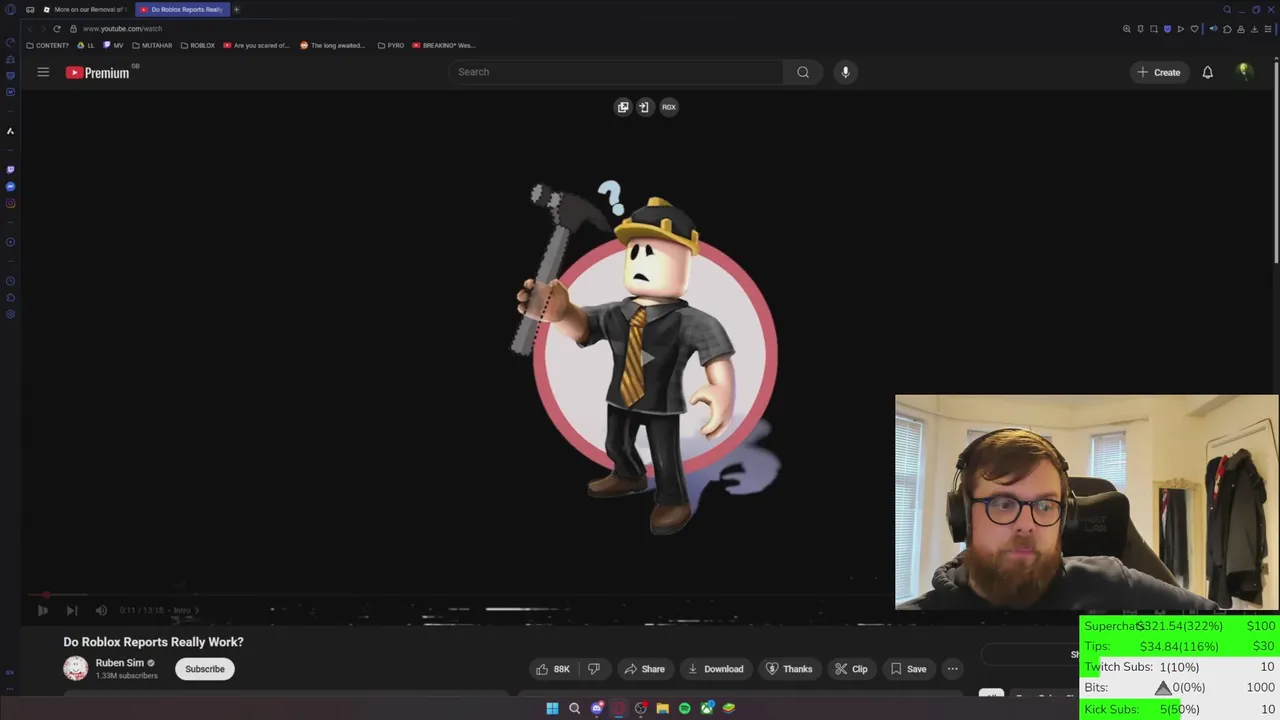Open Windows taskbar search
The image size is (1280, 720).
[574, 708]
